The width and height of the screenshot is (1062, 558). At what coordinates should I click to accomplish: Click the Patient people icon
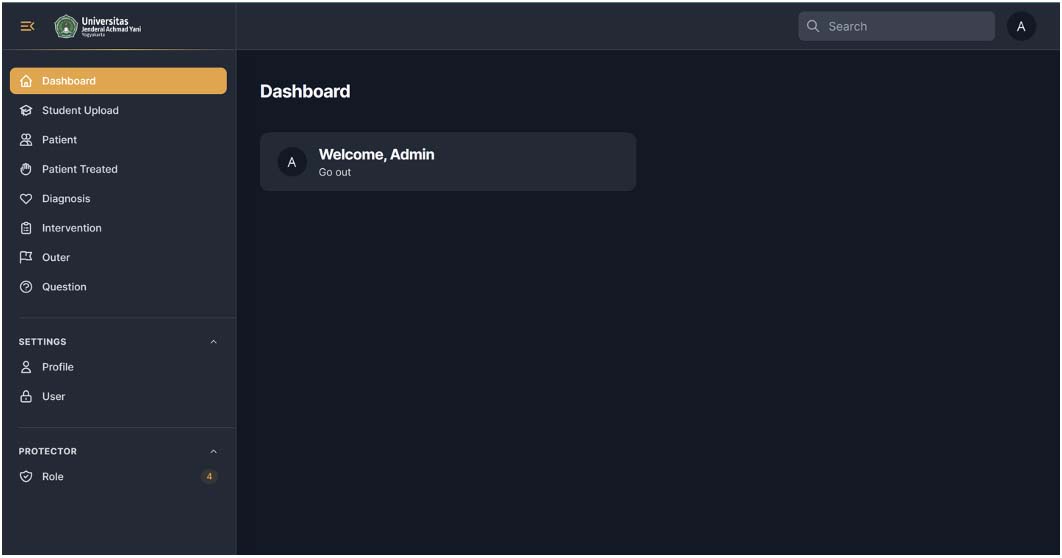click(26, 140)
